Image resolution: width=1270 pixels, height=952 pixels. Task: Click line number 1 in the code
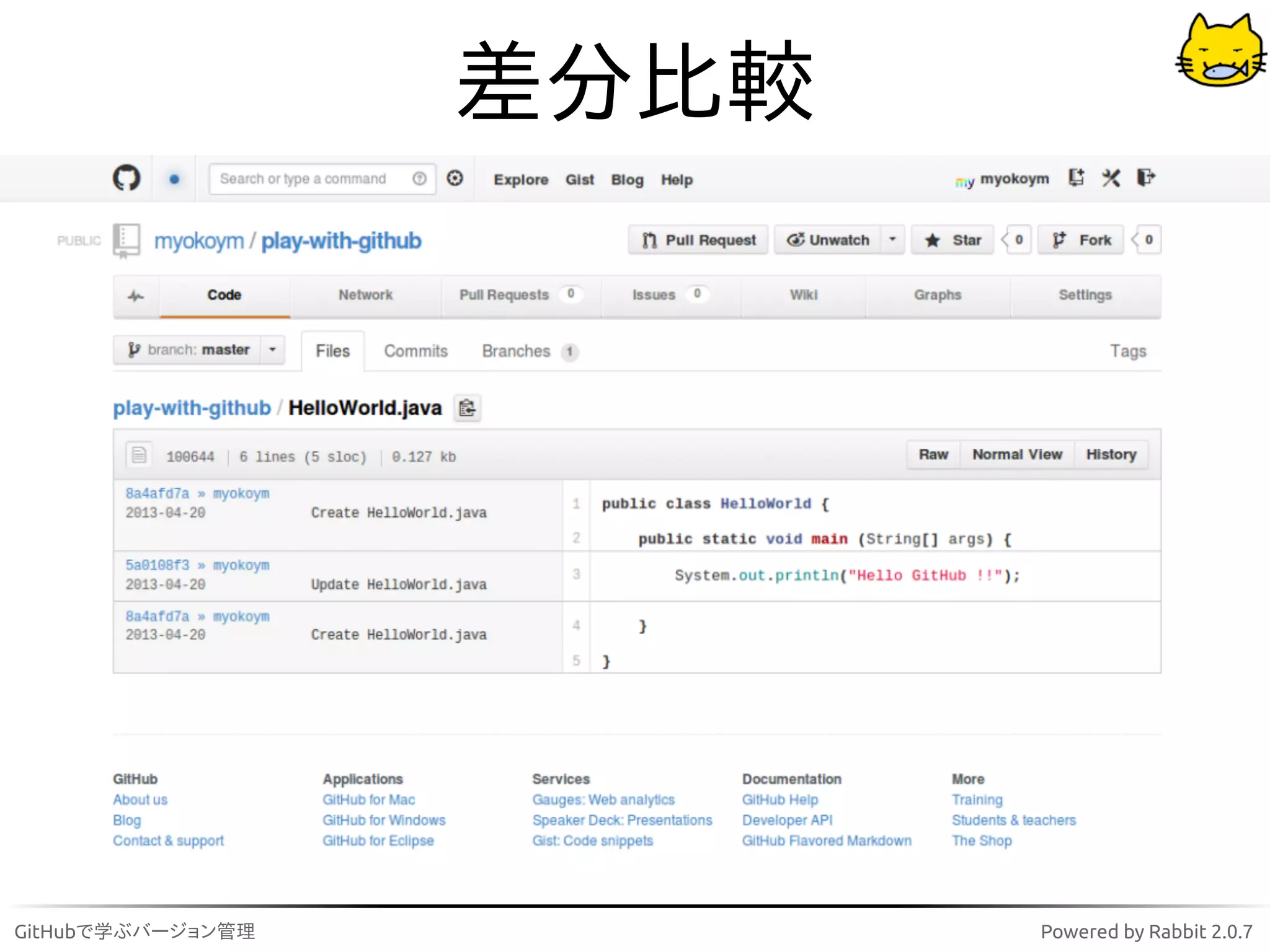point(577,504)
